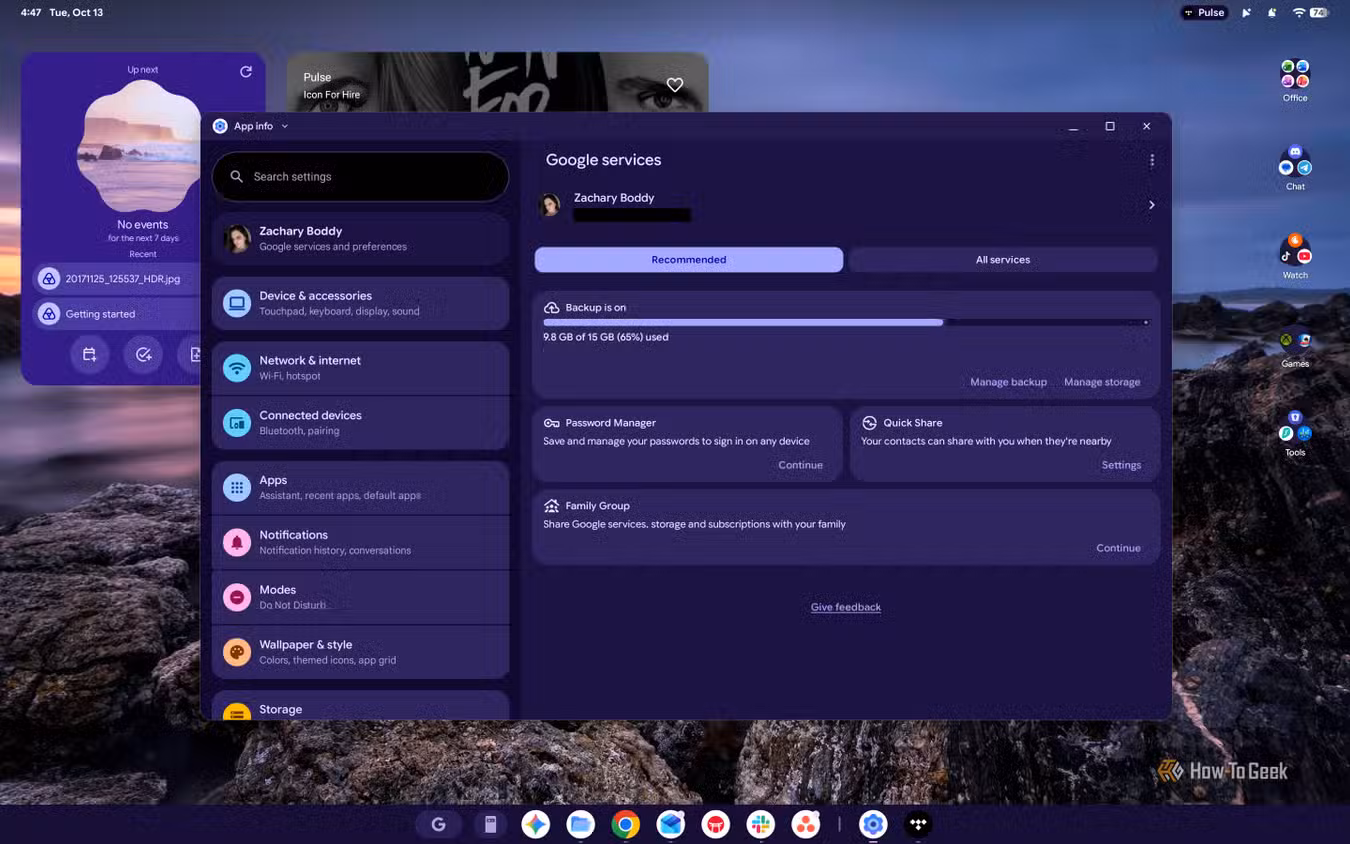Click the Pulse chip in status bar
Screen dimensions: 1350x844
1204,13
